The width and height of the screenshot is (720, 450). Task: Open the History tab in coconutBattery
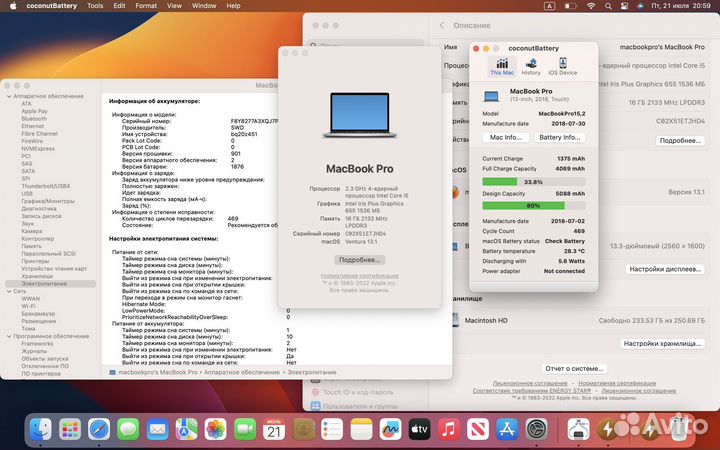pos(531,67)
